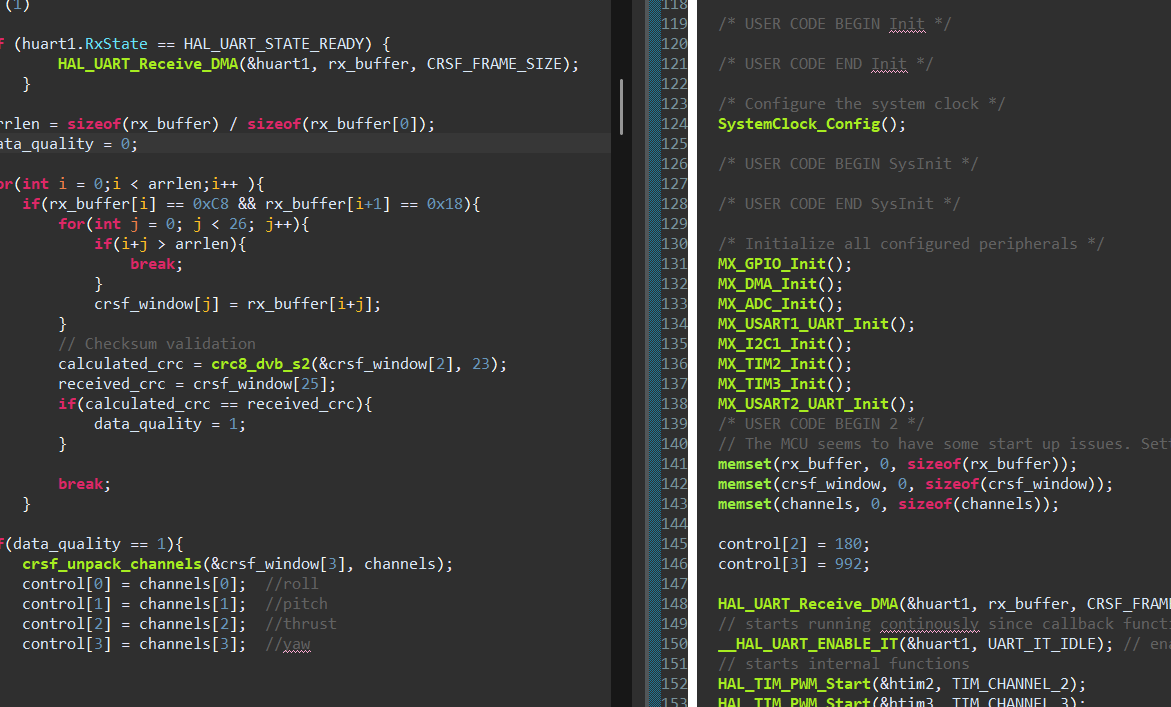The image size is (1171, 707).
Task: Click MX_TIM3_Init(); call
Action: (x=785, y=384)
